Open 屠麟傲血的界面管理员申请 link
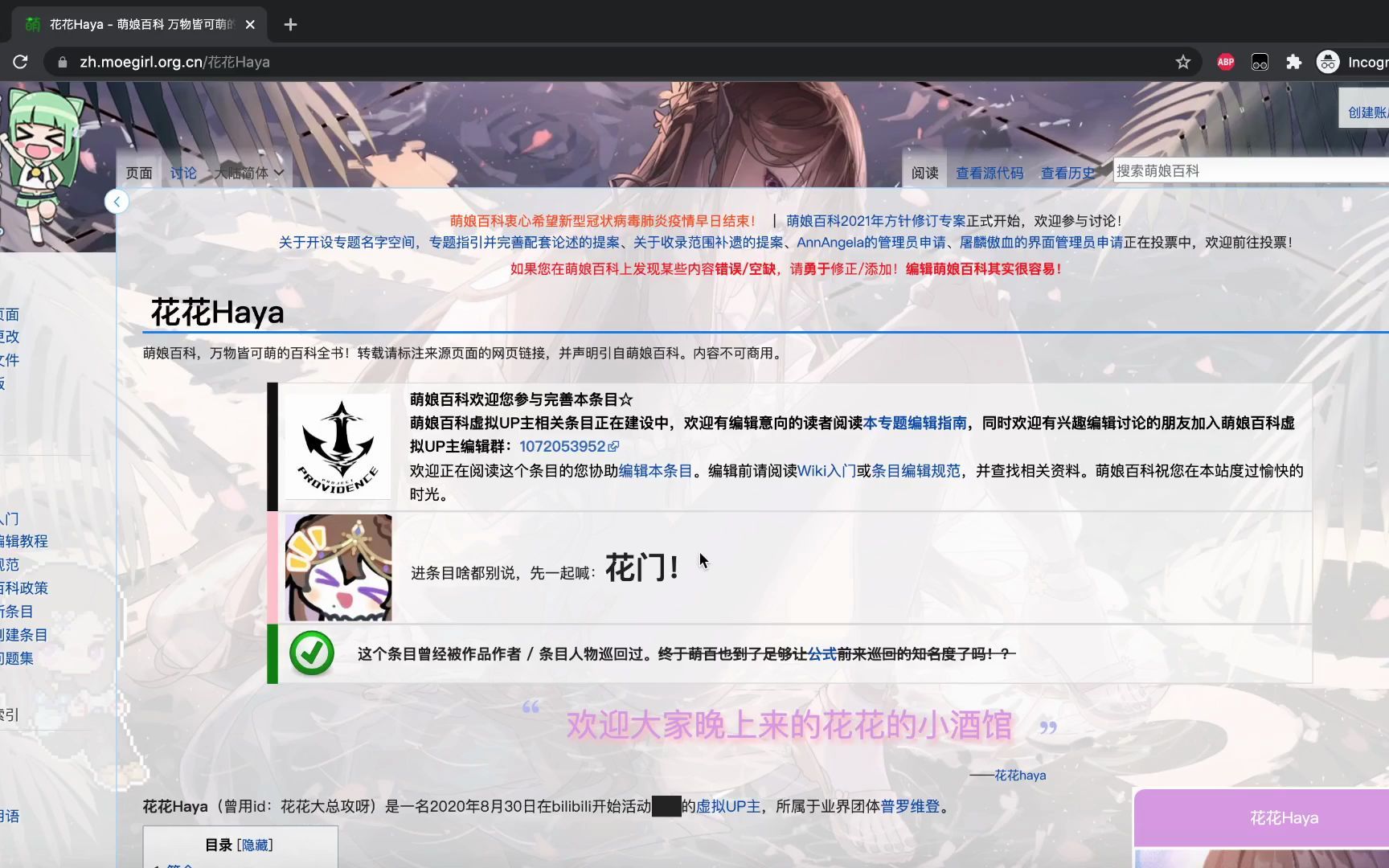The width and height of the screenshot is (1389, 868). (1041, 243)
